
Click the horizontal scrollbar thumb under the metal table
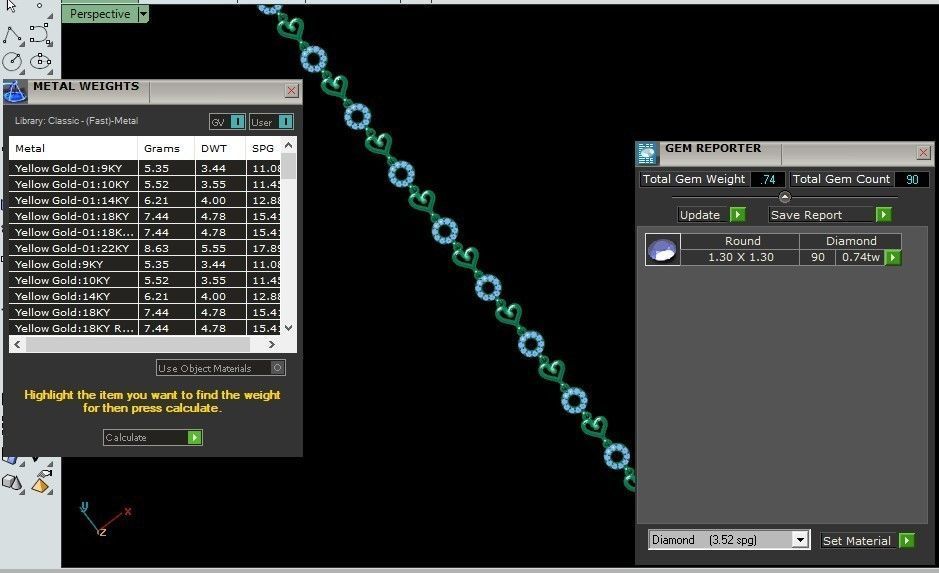138,344
